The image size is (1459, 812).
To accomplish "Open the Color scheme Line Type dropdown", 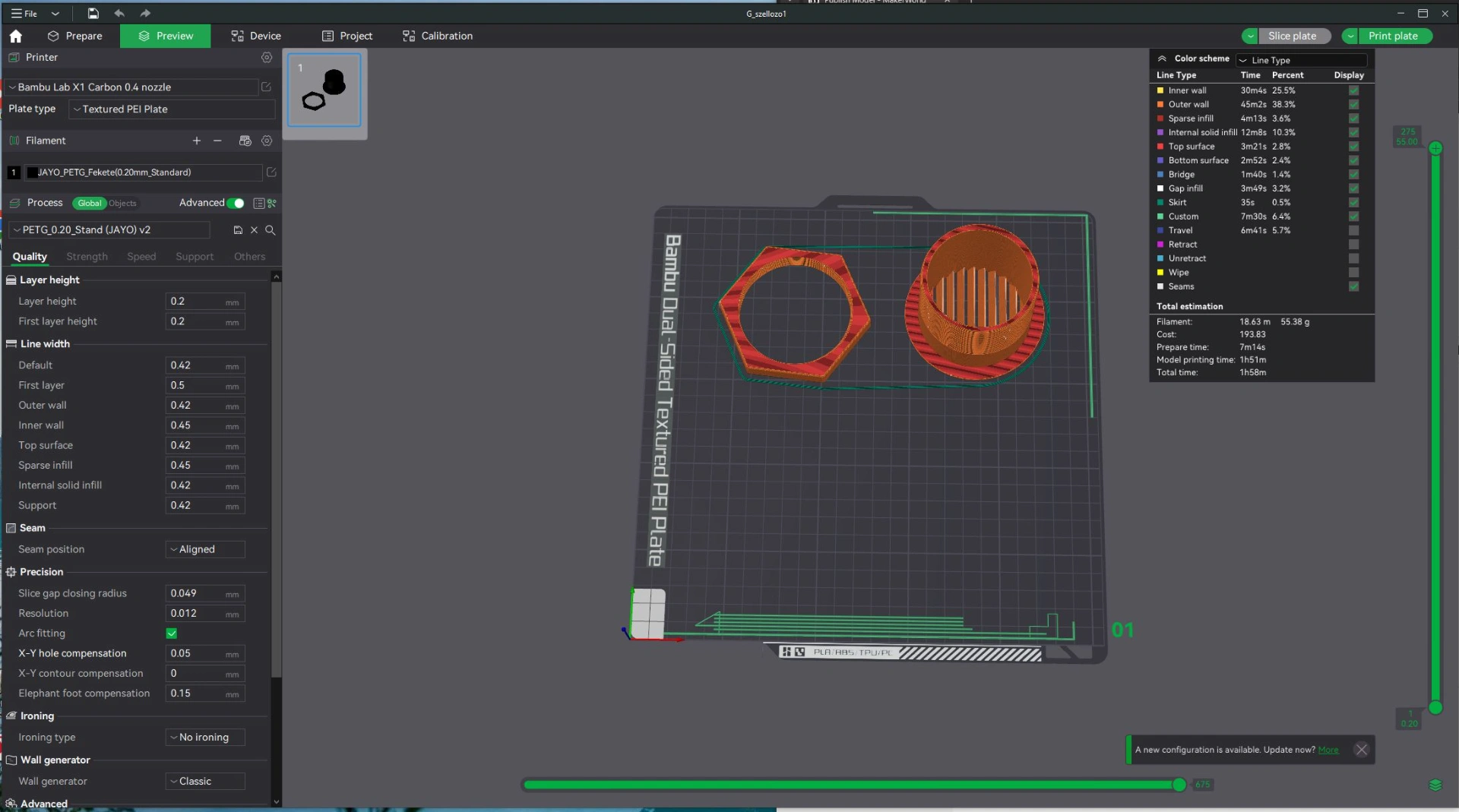I will 1301,60.
